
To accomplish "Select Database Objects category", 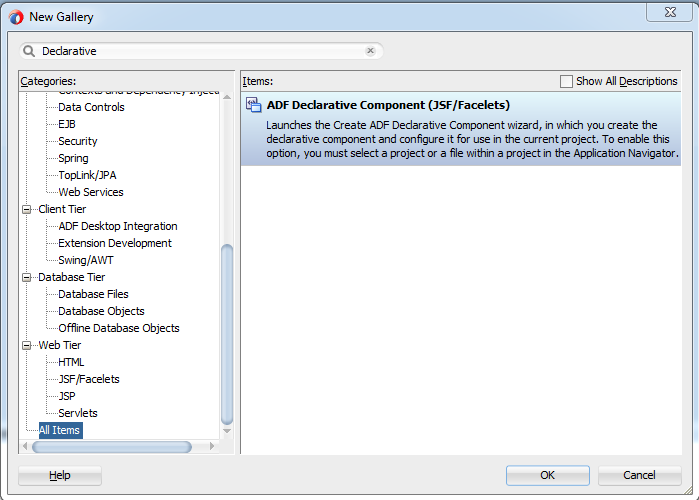I will coord(101,311).
